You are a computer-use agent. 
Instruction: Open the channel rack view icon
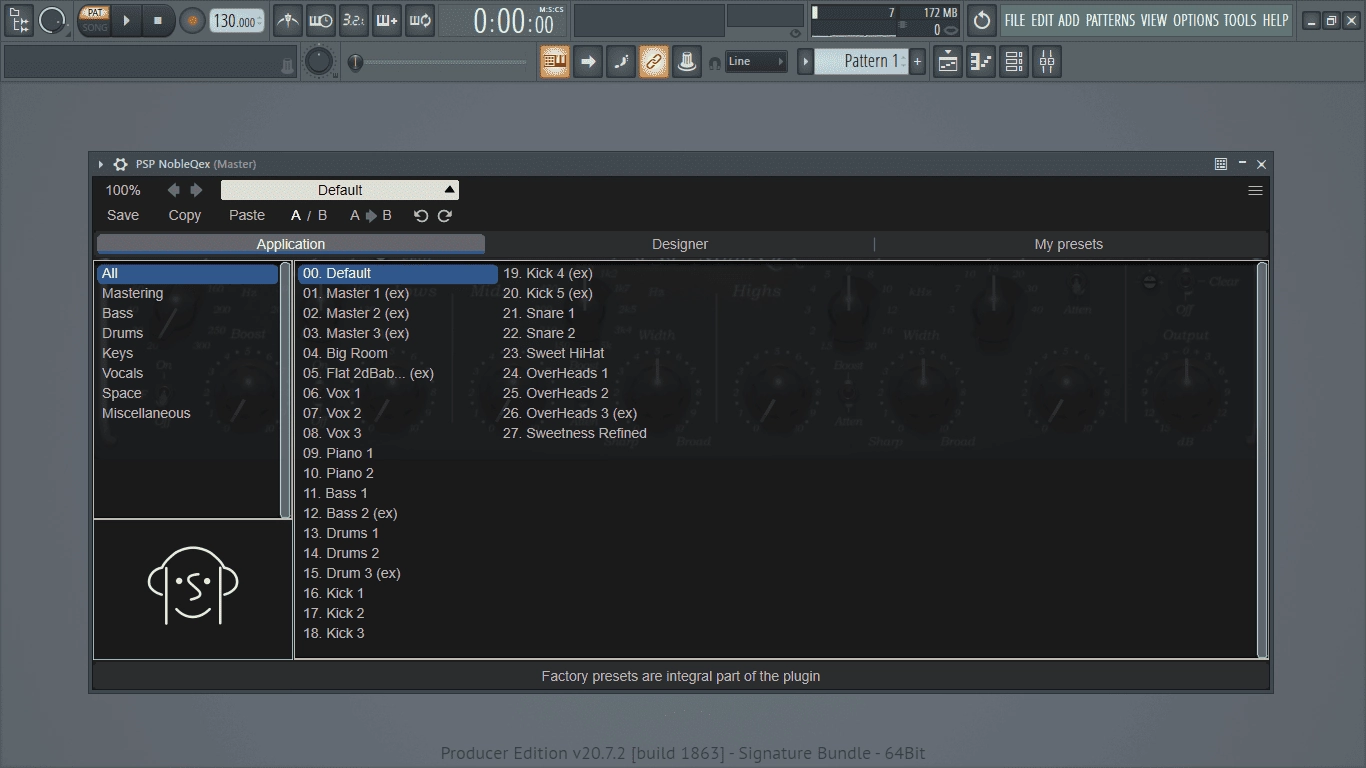point(1014,62)
